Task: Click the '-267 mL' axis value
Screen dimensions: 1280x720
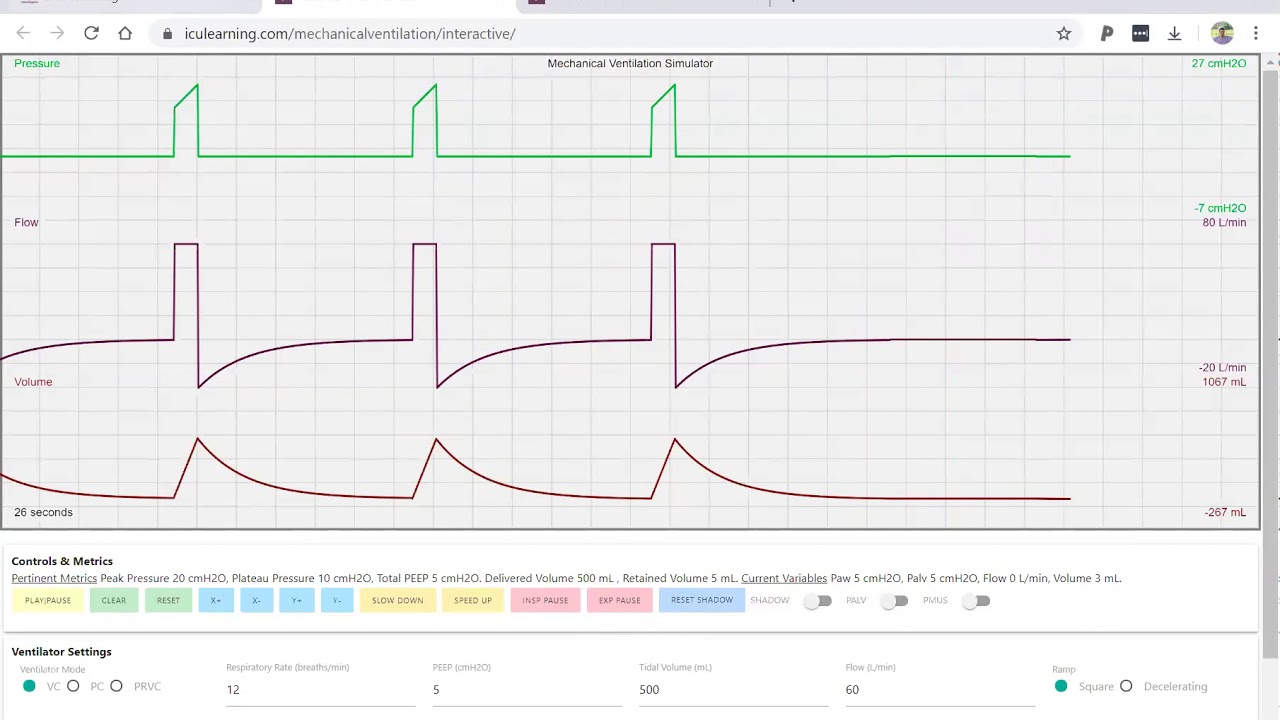Action: [x=1225, y=512]
